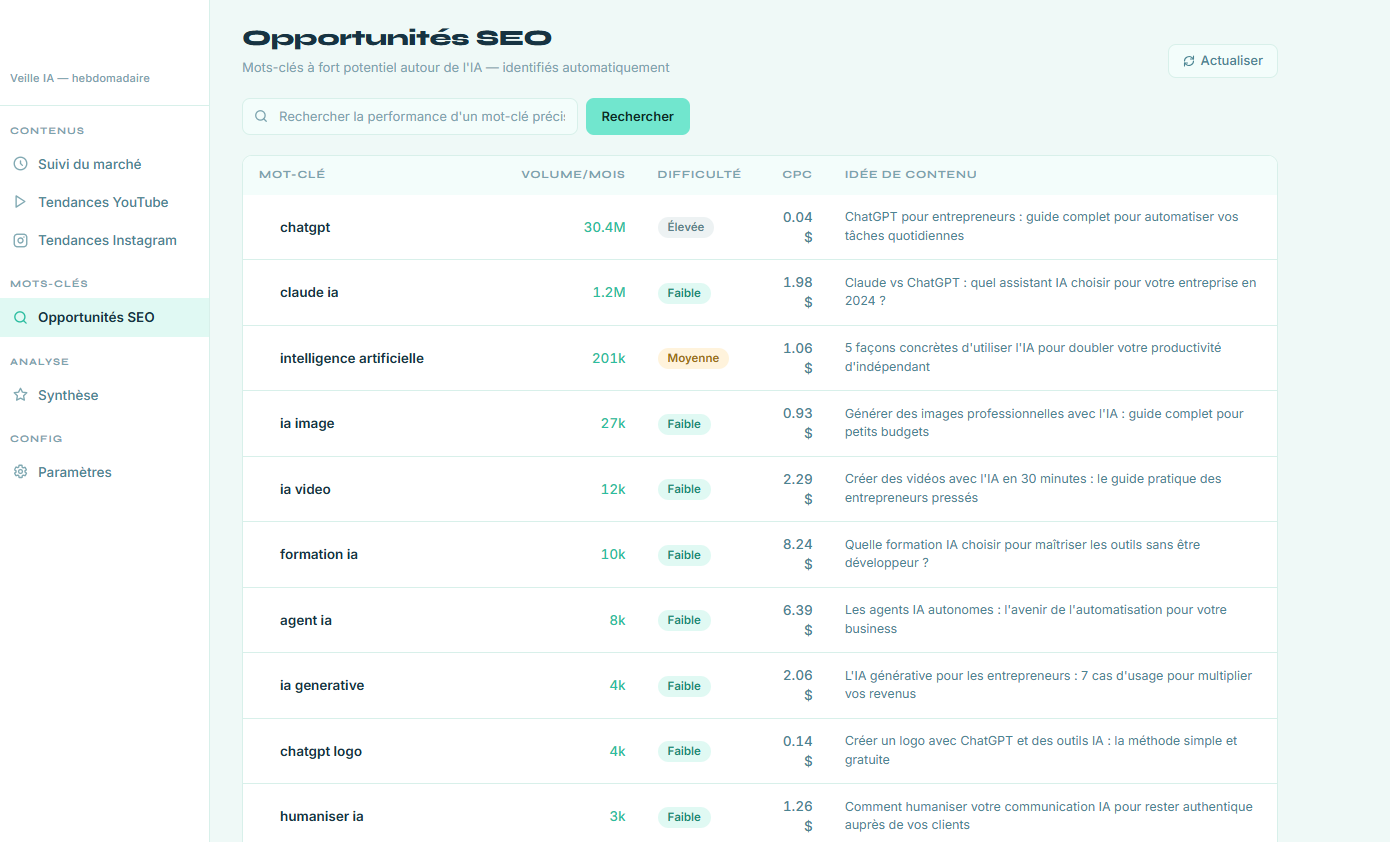Viewport: 1390px width, 842px height.
Task: Select the agent ia keyword
Action: coord(306,620)
